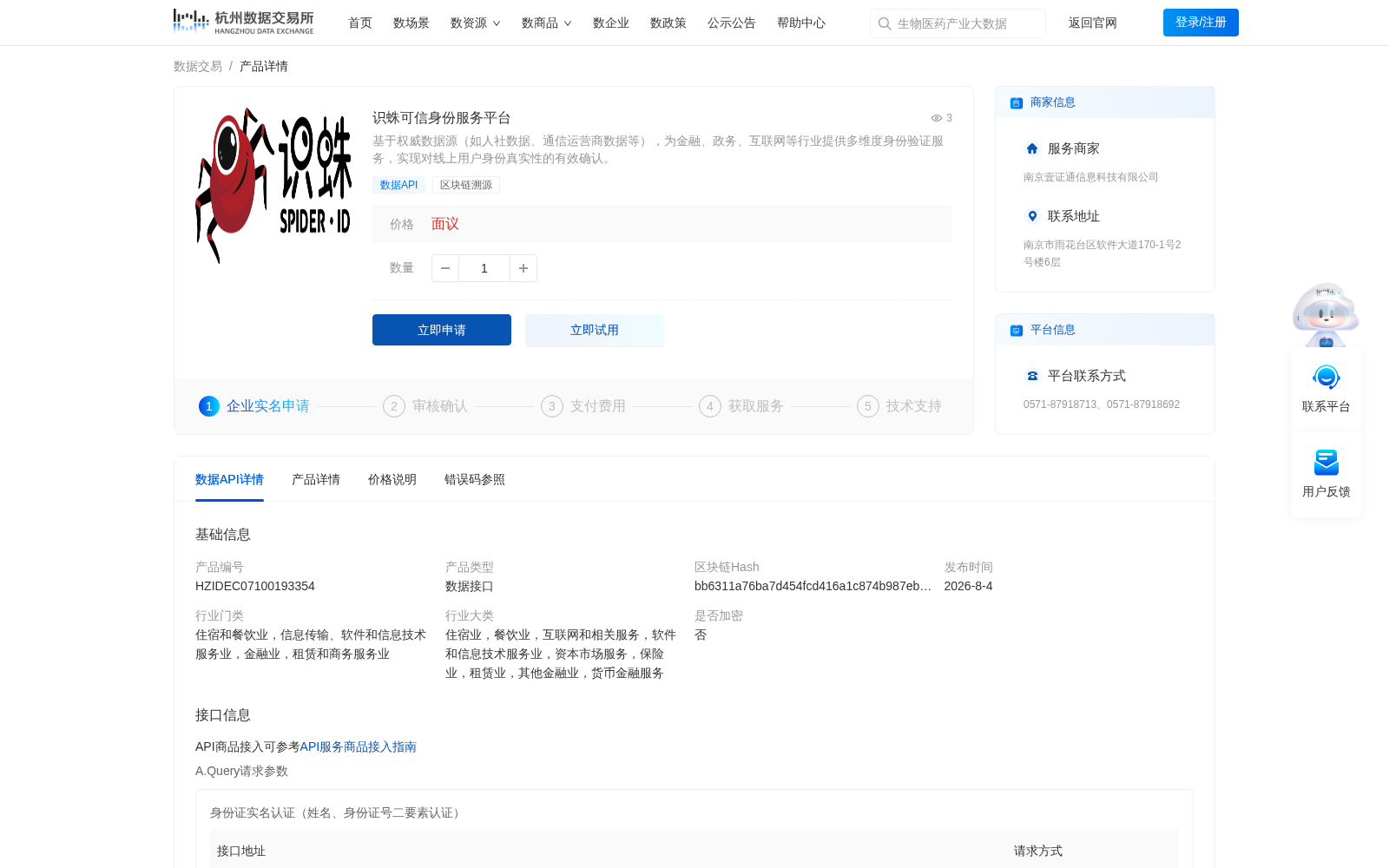Click the 登录/注册 button
This screenshot has width=1389, height=868.
tap(1201, 23)
